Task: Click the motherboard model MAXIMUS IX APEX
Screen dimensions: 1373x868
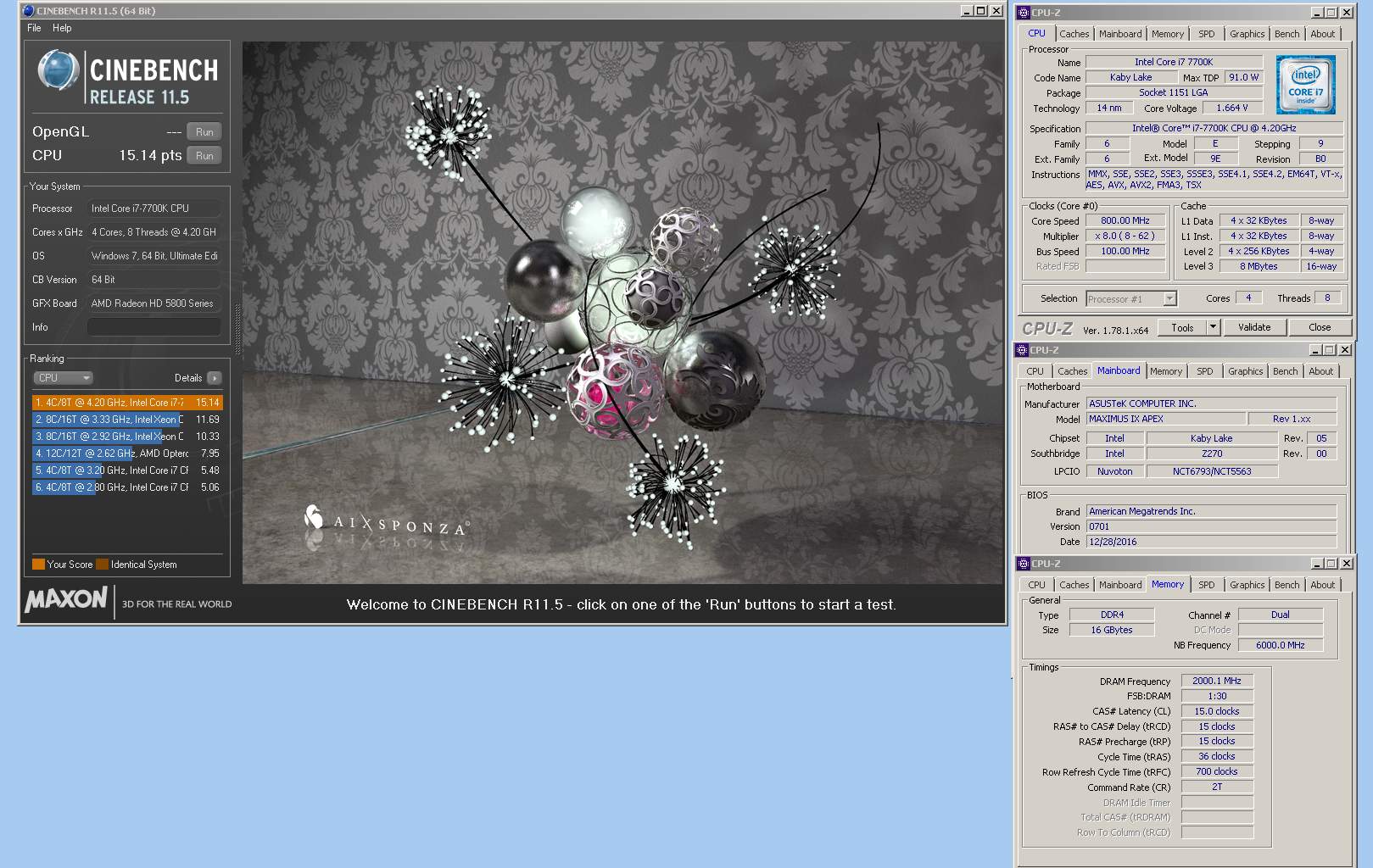Action: (x=1166, y=419)
